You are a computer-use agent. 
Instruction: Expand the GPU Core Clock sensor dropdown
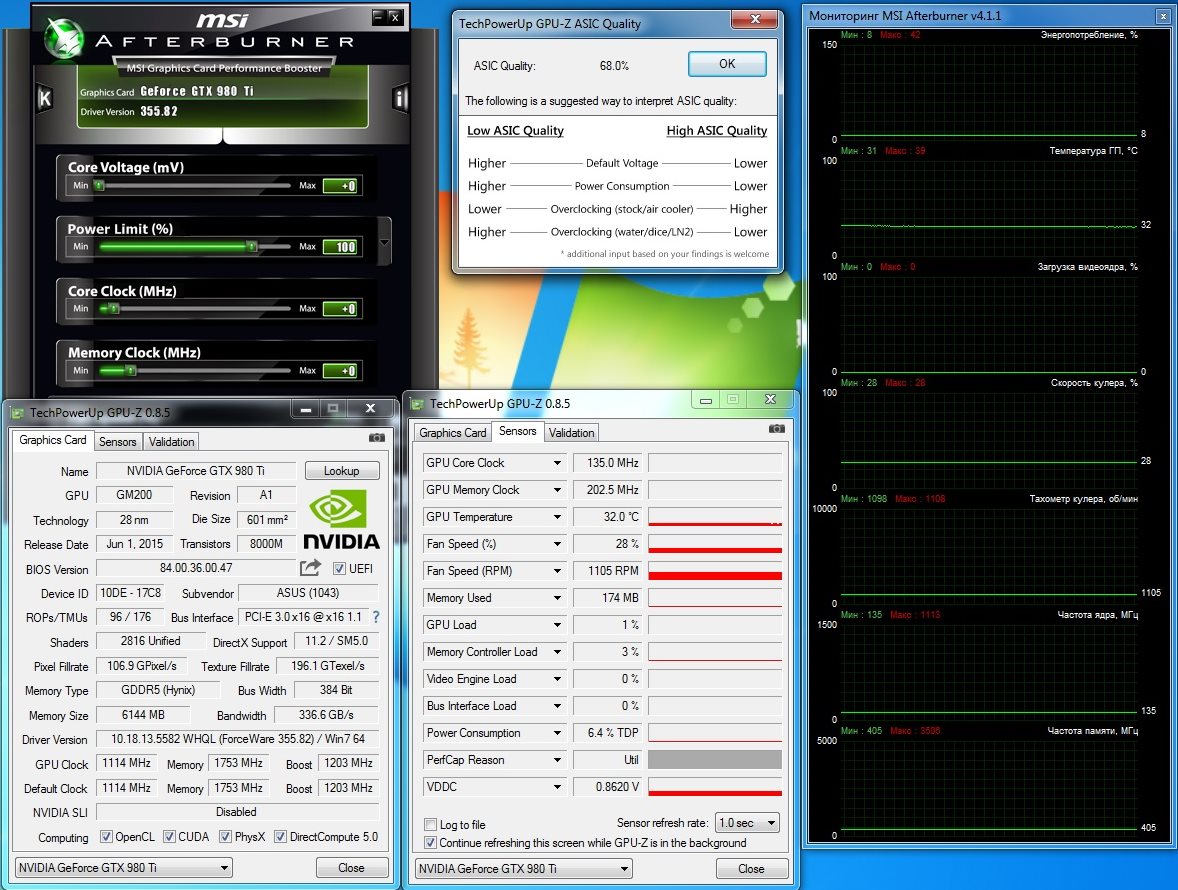(558, 463)
